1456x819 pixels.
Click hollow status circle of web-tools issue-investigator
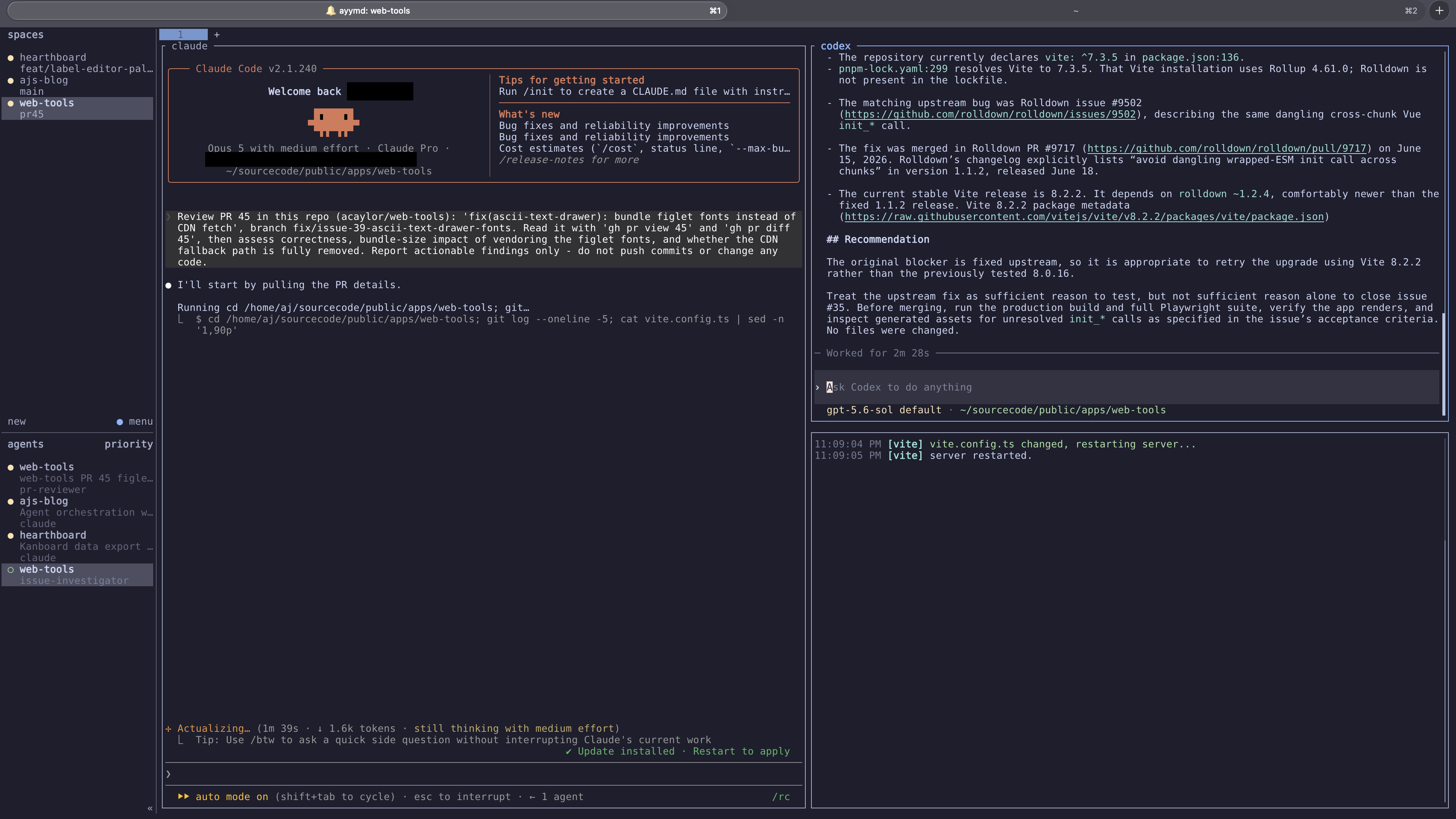click(11, 570)
